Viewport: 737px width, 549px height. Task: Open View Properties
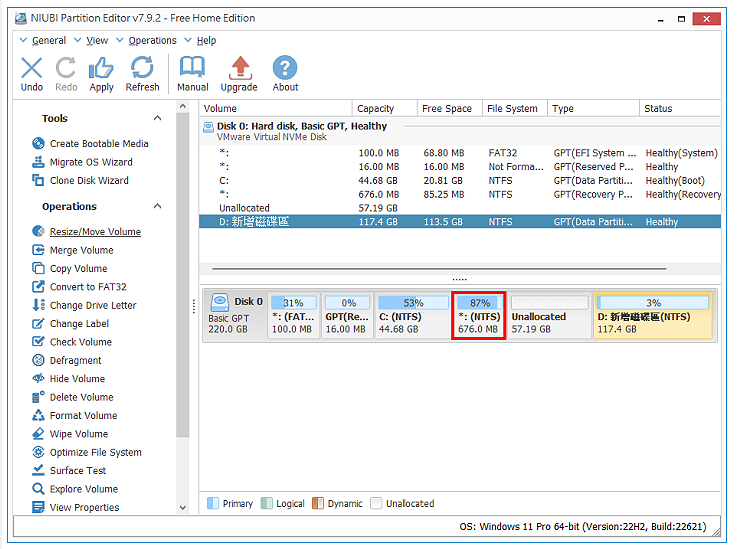[x=76, y=507]
